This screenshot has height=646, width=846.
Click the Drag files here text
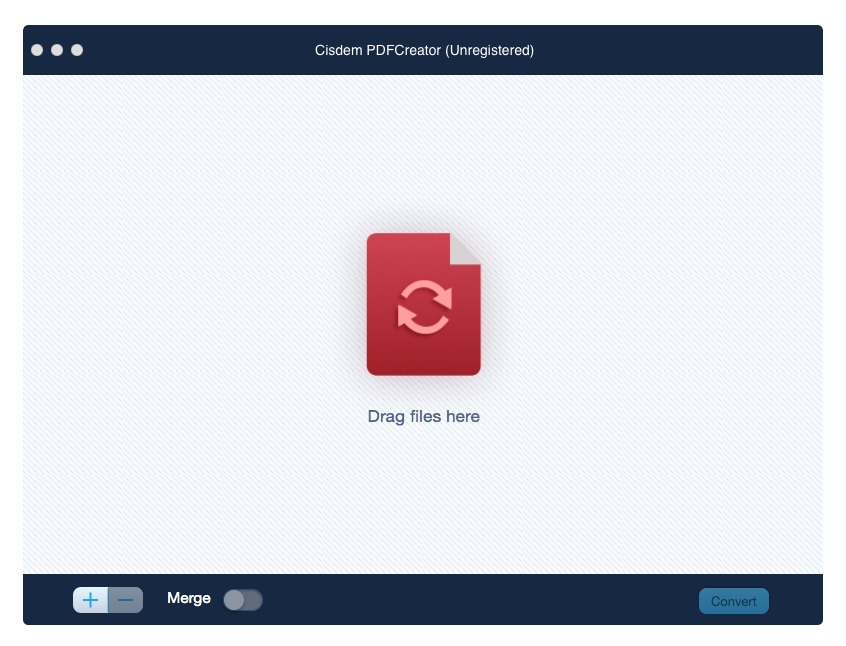(423, 416)
